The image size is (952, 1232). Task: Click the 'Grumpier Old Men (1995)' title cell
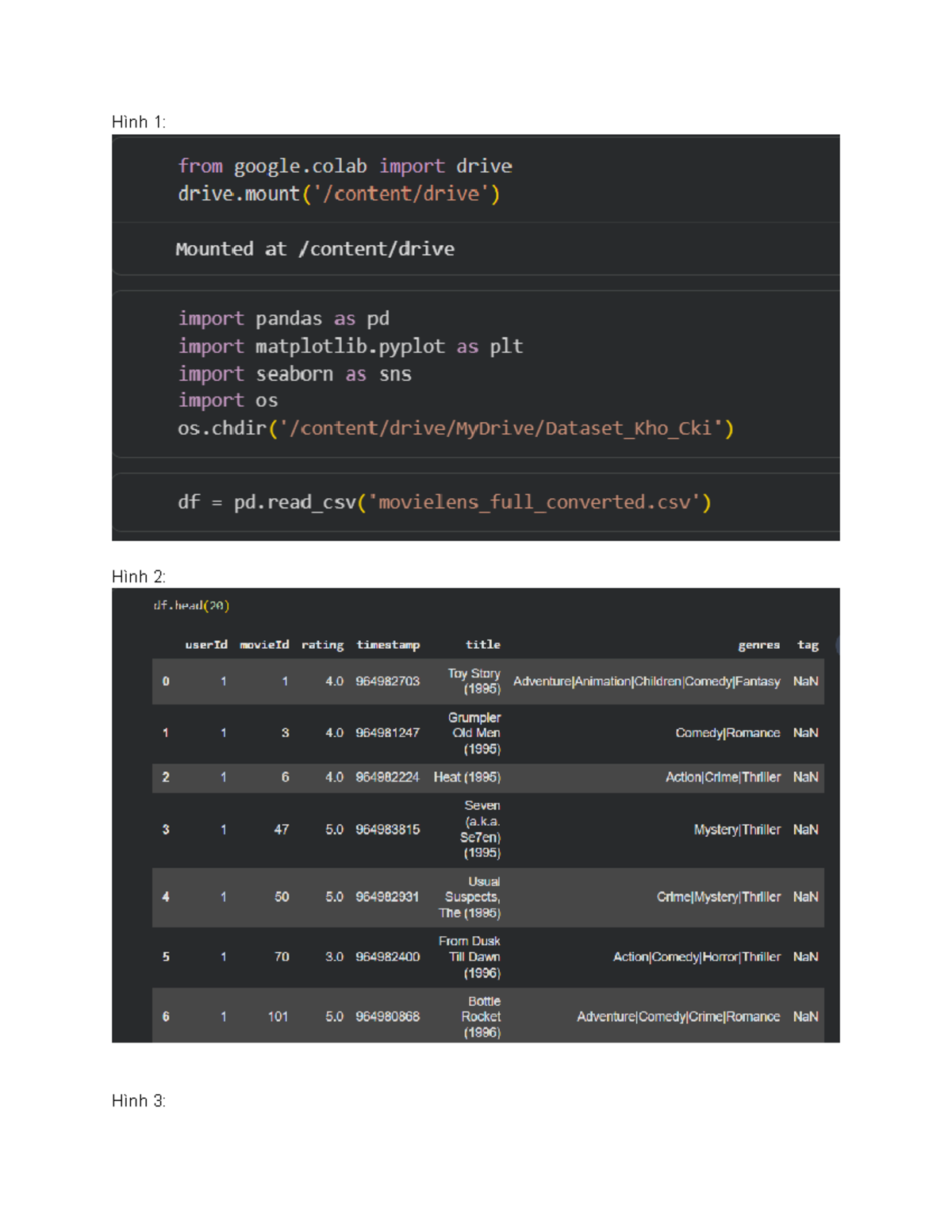(474, 734)
